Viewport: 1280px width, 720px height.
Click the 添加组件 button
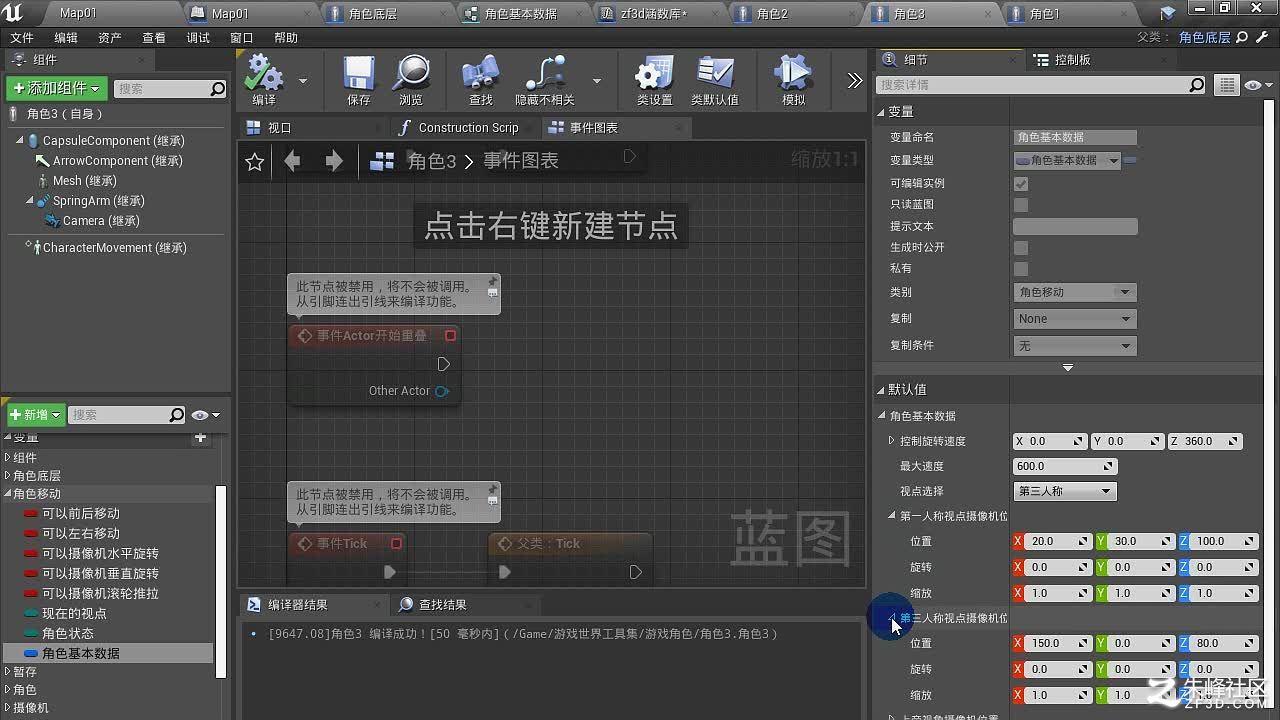pos(57,89)
